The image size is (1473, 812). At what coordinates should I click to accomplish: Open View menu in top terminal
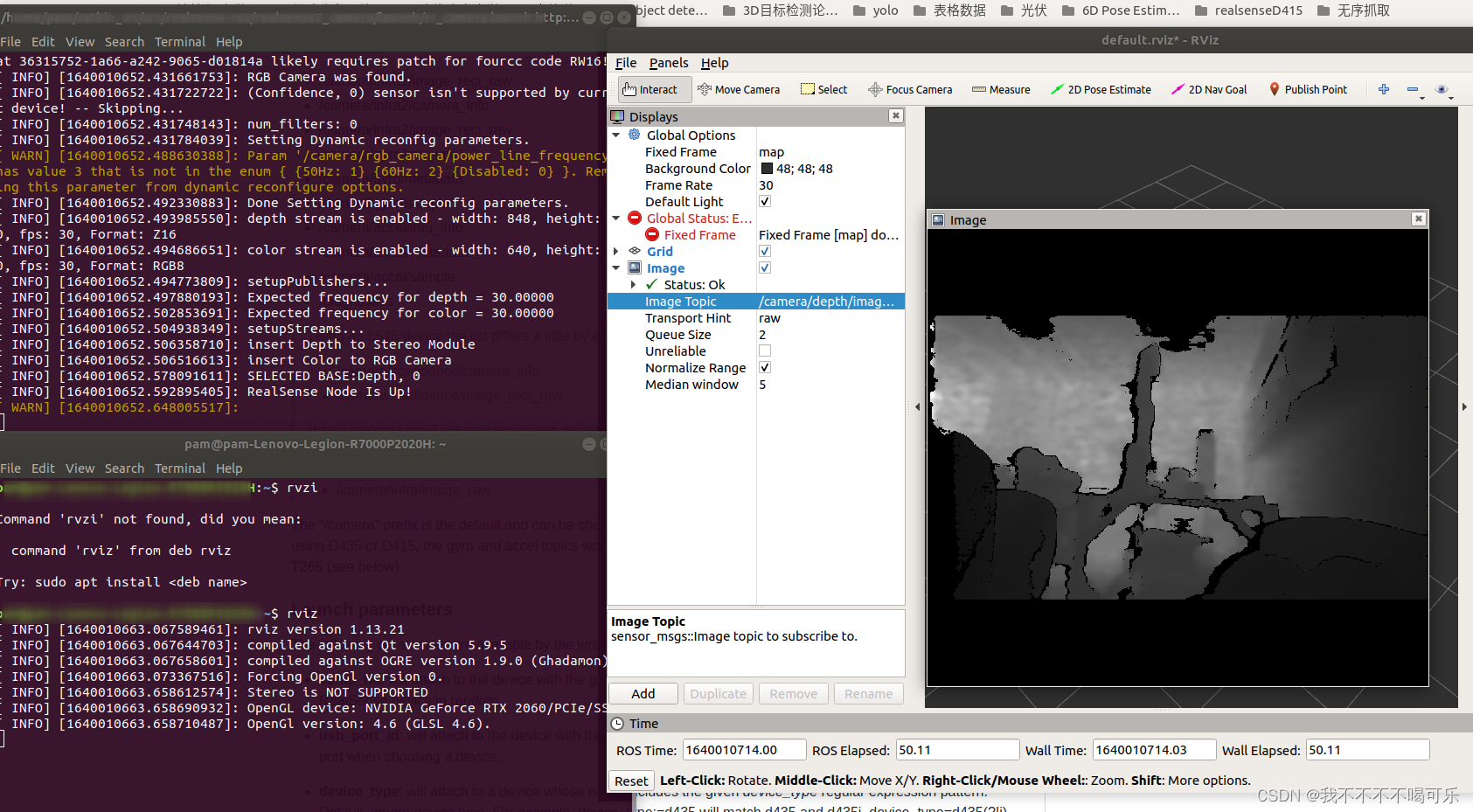click(80, 42)
